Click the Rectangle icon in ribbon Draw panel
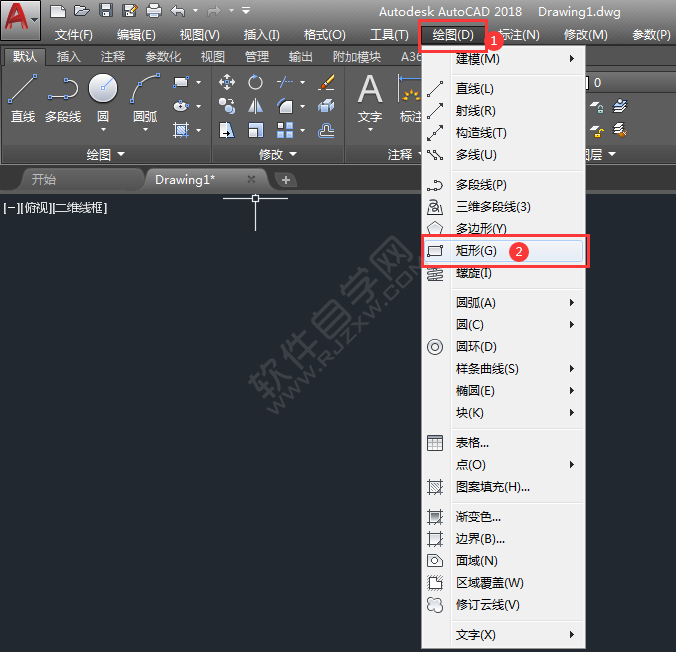 point(181,82)
